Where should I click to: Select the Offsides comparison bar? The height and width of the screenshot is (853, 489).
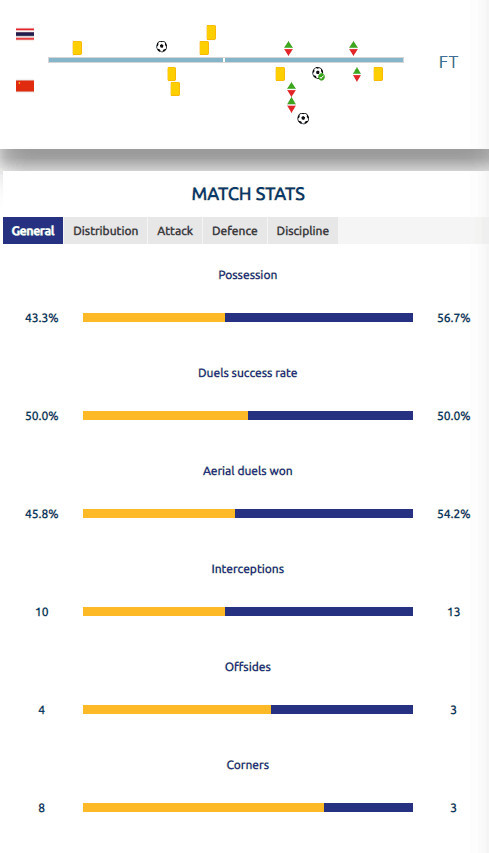(x=248, y=709)
